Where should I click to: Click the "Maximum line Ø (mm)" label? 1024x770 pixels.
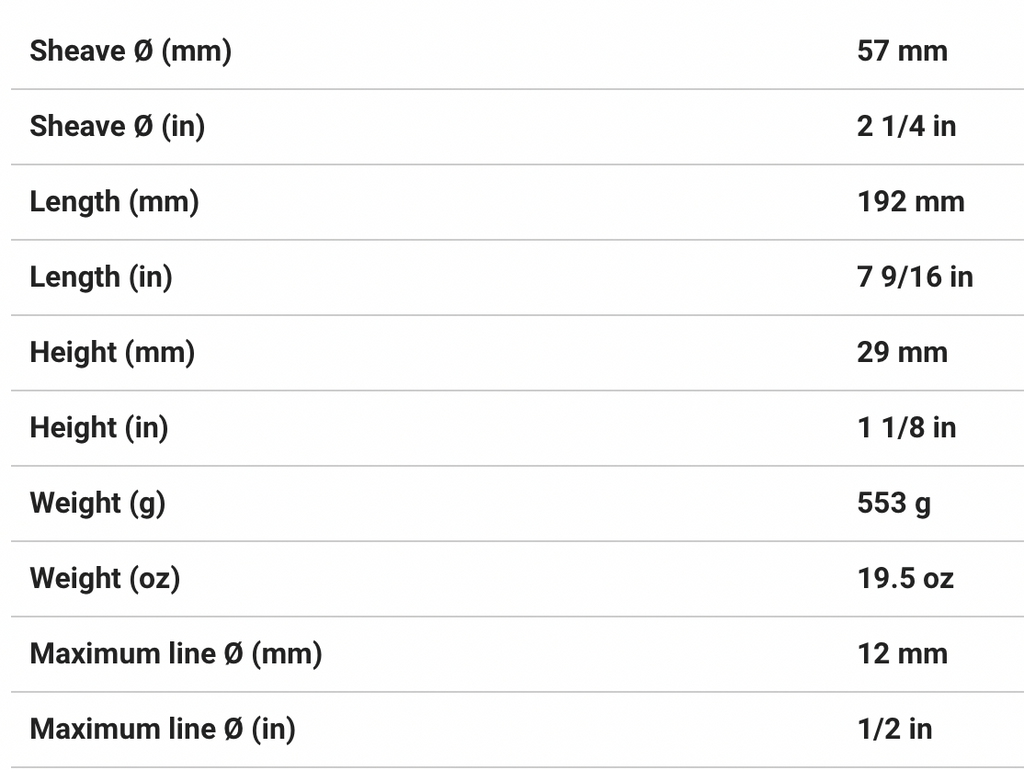click(176, 653)
